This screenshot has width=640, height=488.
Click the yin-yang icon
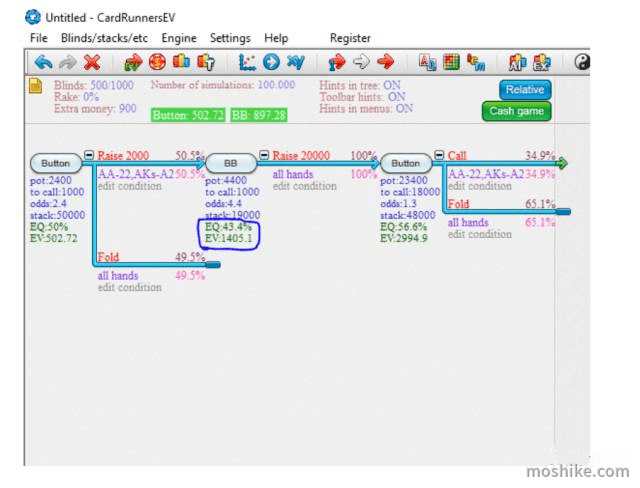[582, 62]
